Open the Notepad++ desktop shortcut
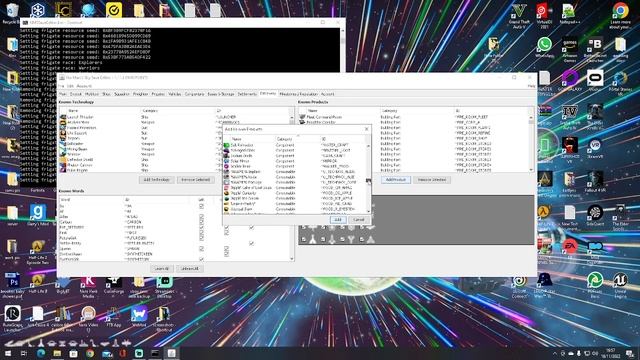 pyautogui.click(x=569, y=11)
